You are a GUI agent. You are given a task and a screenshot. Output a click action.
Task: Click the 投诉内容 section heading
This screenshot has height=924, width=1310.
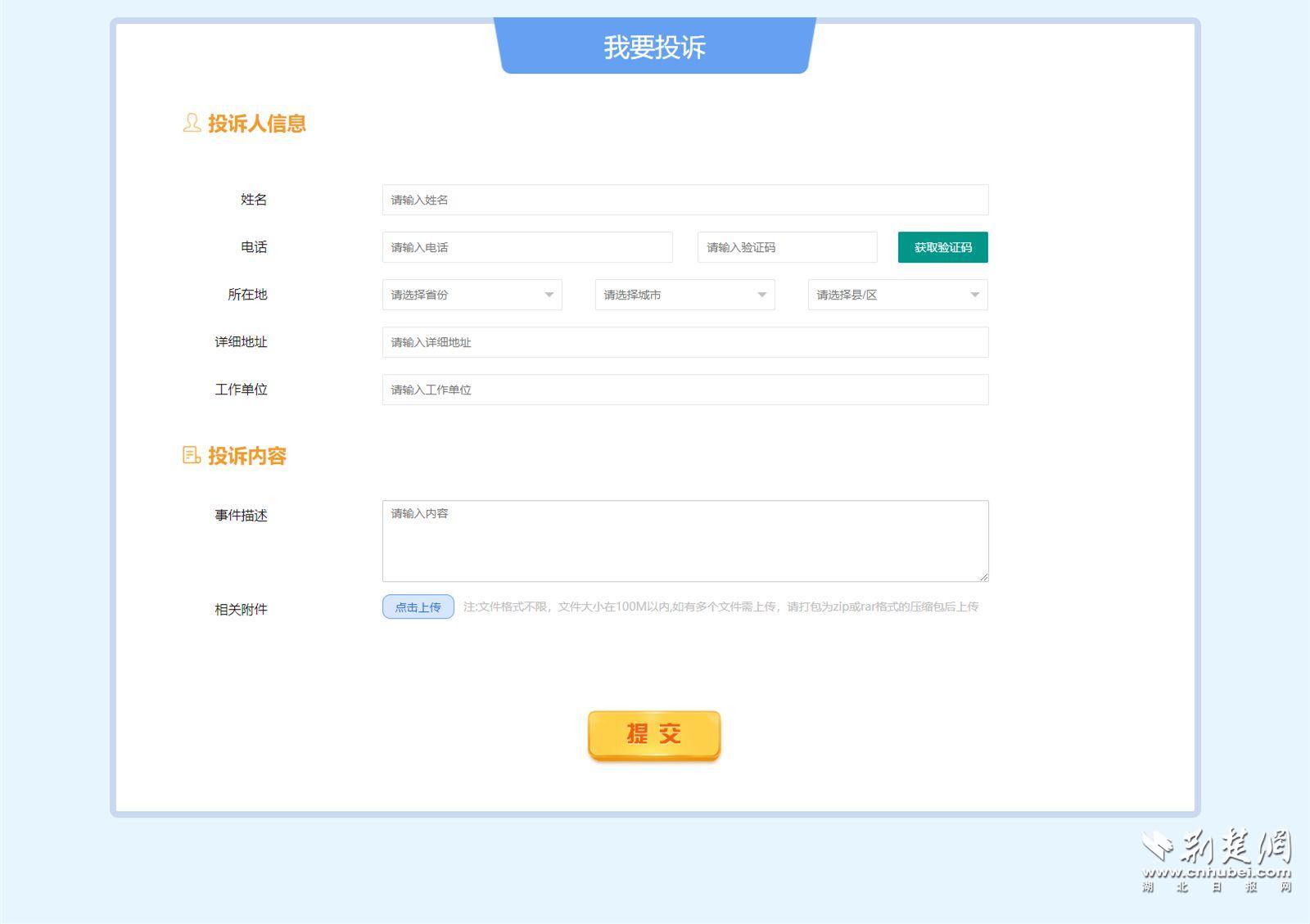click(246, 456)
